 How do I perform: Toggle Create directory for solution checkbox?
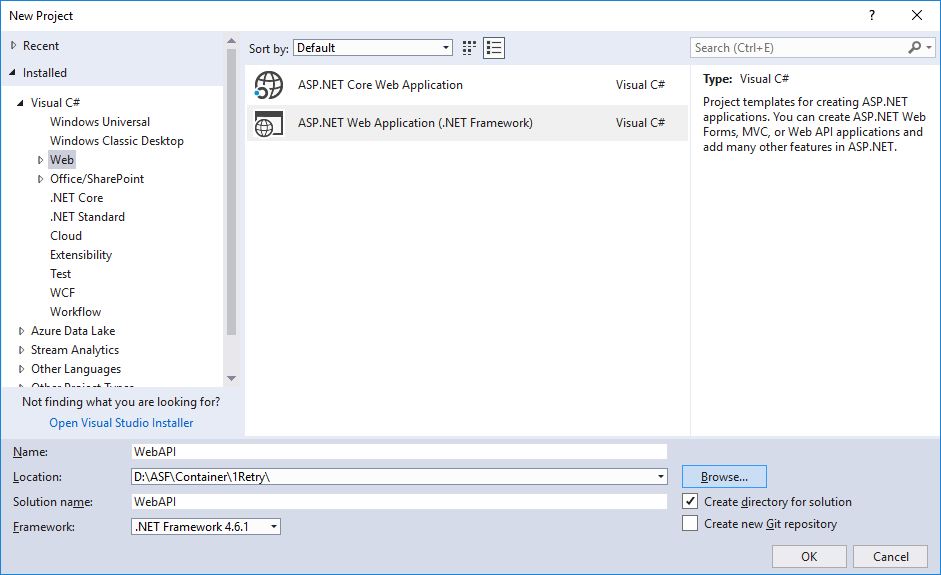pos(690,501)
